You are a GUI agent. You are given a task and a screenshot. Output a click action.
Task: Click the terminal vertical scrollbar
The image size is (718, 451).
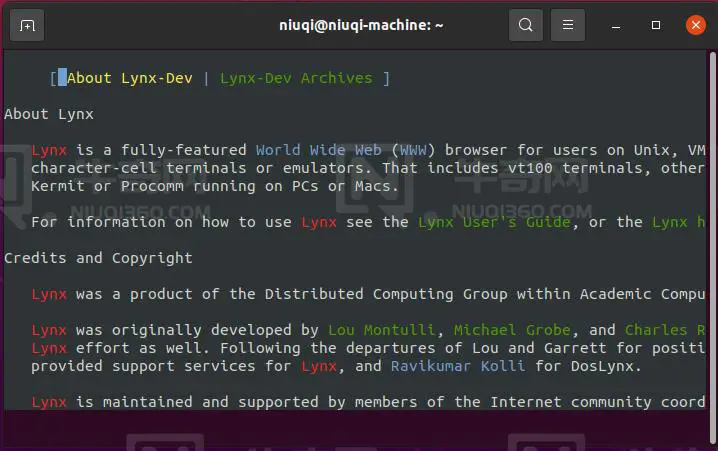[713, 247]
